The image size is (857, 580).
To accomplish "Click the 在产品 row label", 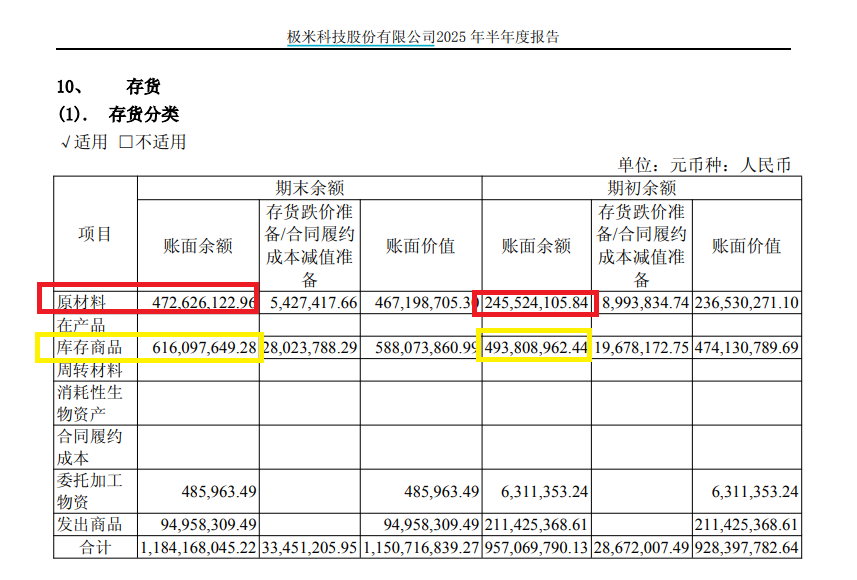I will [81, 325].
